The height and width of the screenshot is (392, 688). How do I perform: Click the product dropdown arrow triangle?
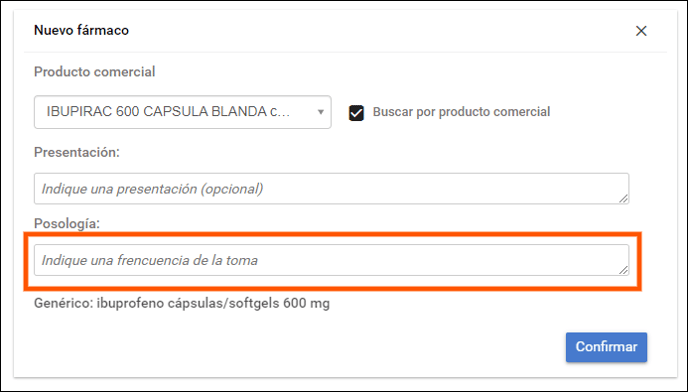pyautogui.click(x=321, y=112)
